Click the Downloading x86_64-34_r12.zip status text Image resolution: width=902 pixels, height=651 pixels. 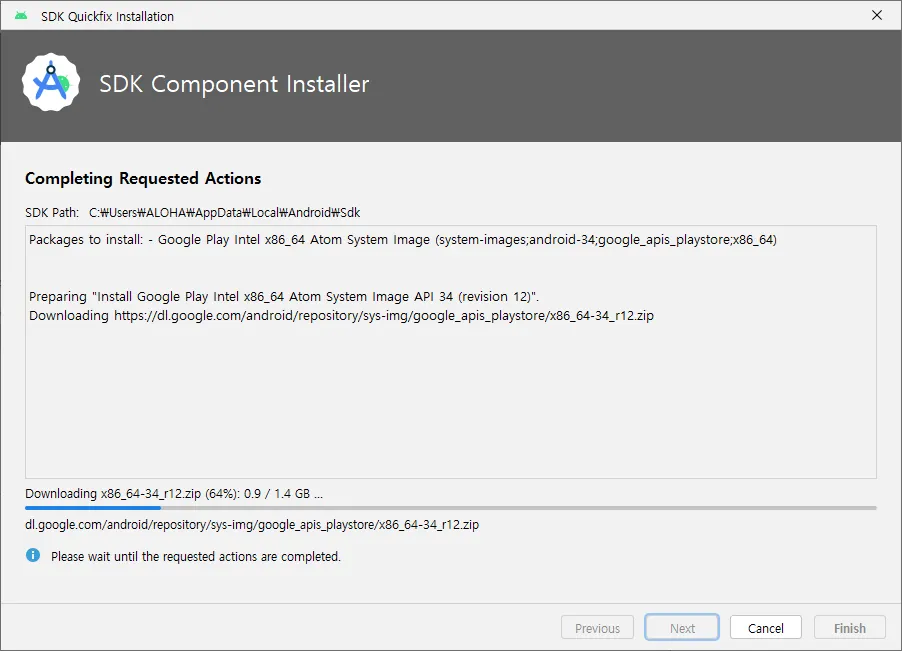(x=174, y=494)
